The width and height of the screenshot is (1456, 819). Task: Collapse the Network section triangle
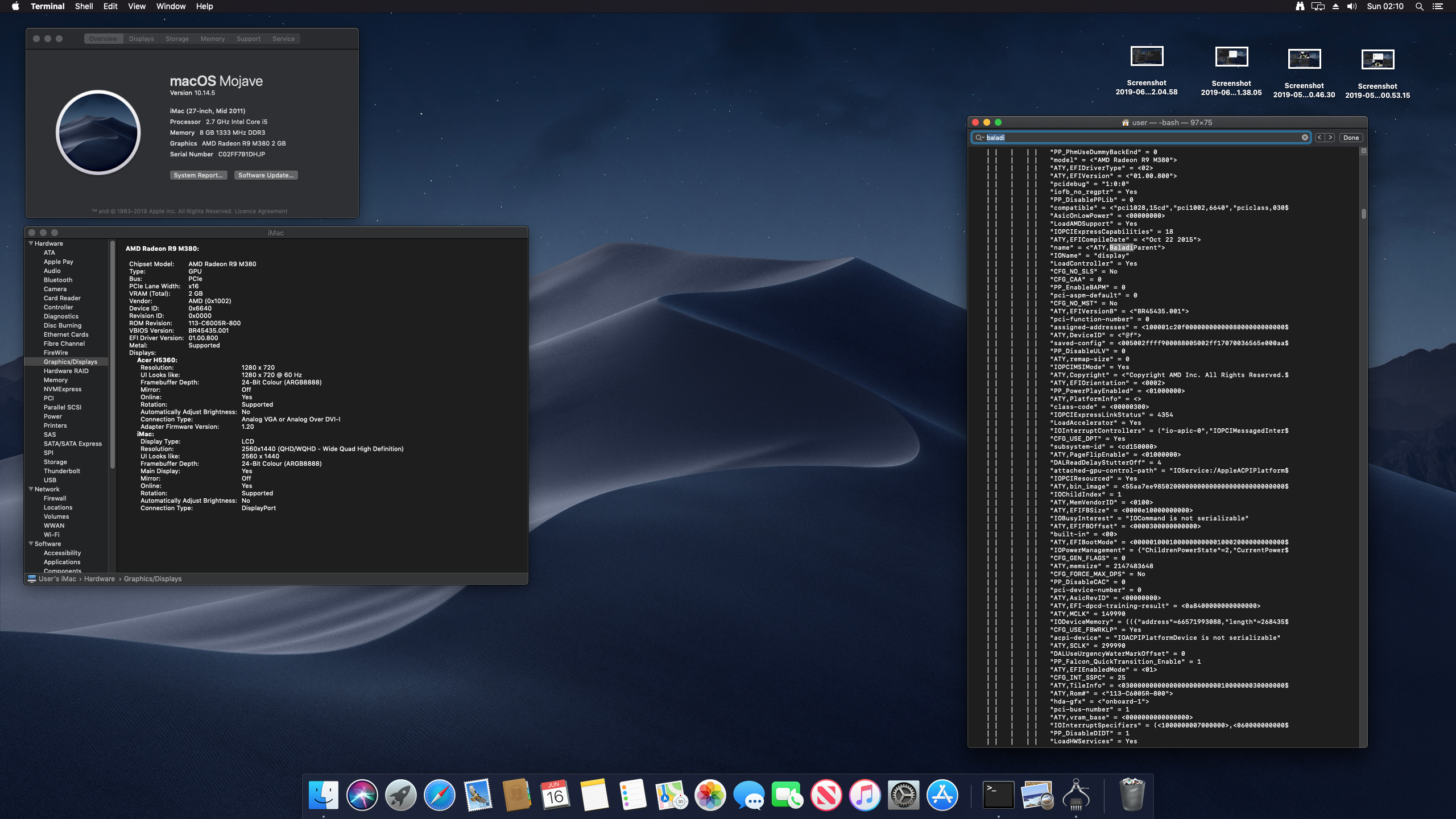tap(31, 489)
